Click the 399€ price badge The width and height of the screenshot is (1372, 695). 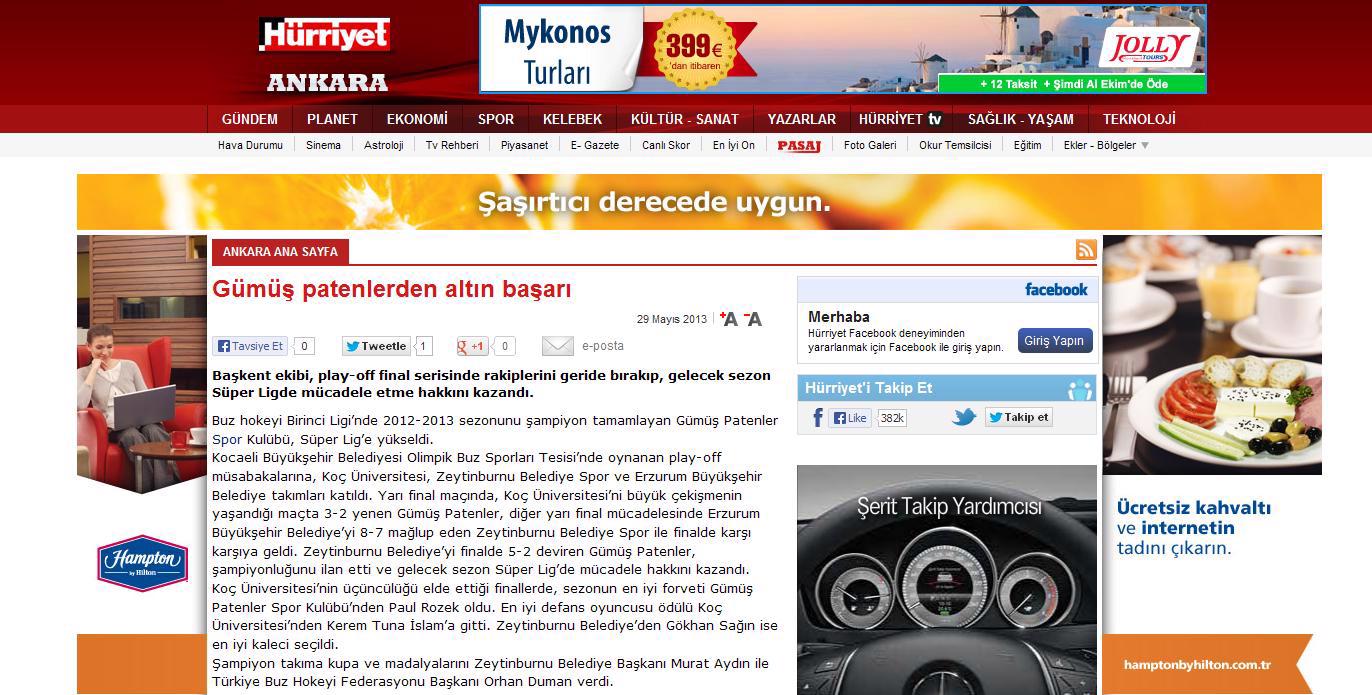tap(693, 47)
